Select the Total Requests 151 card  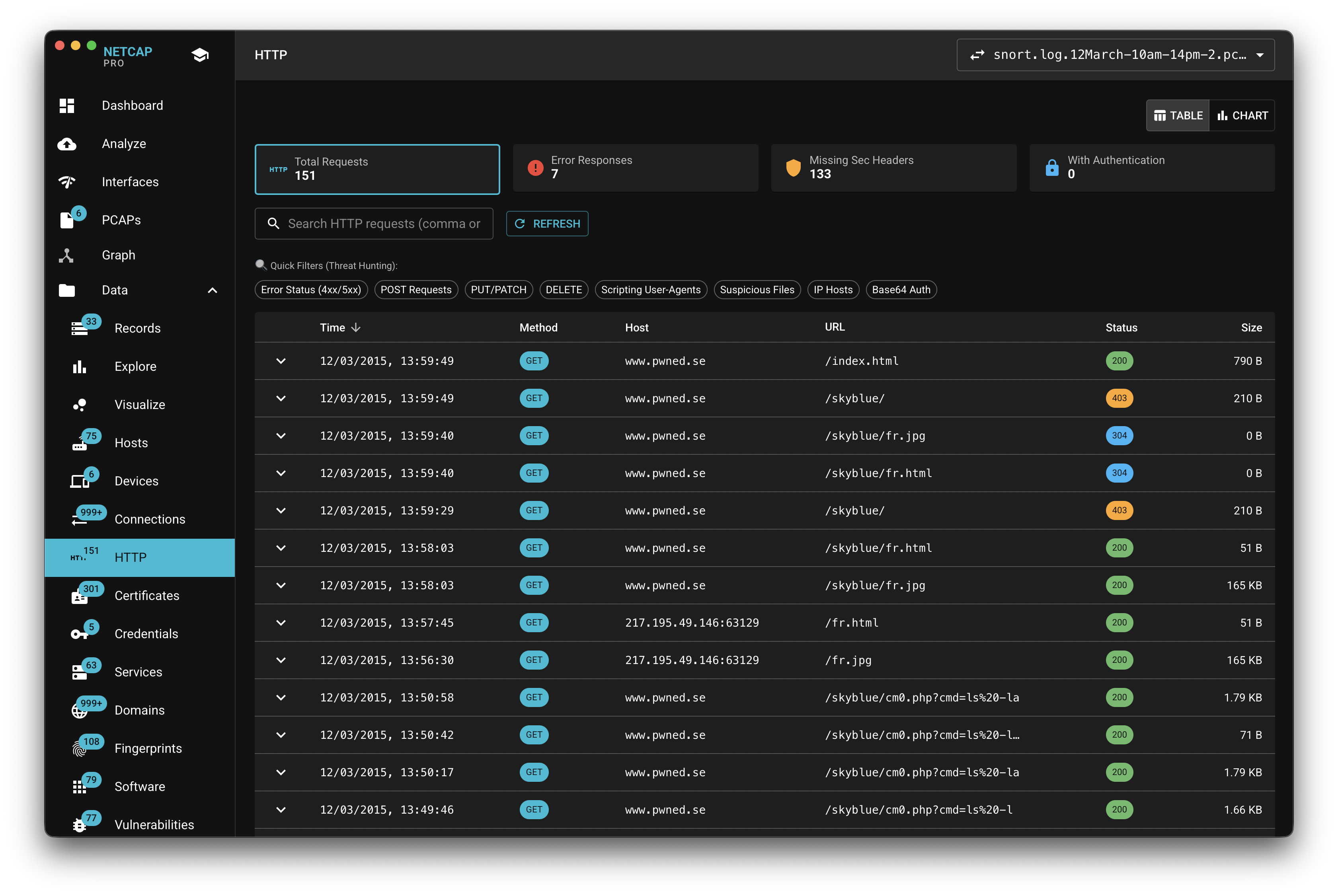tap(377, 169)
